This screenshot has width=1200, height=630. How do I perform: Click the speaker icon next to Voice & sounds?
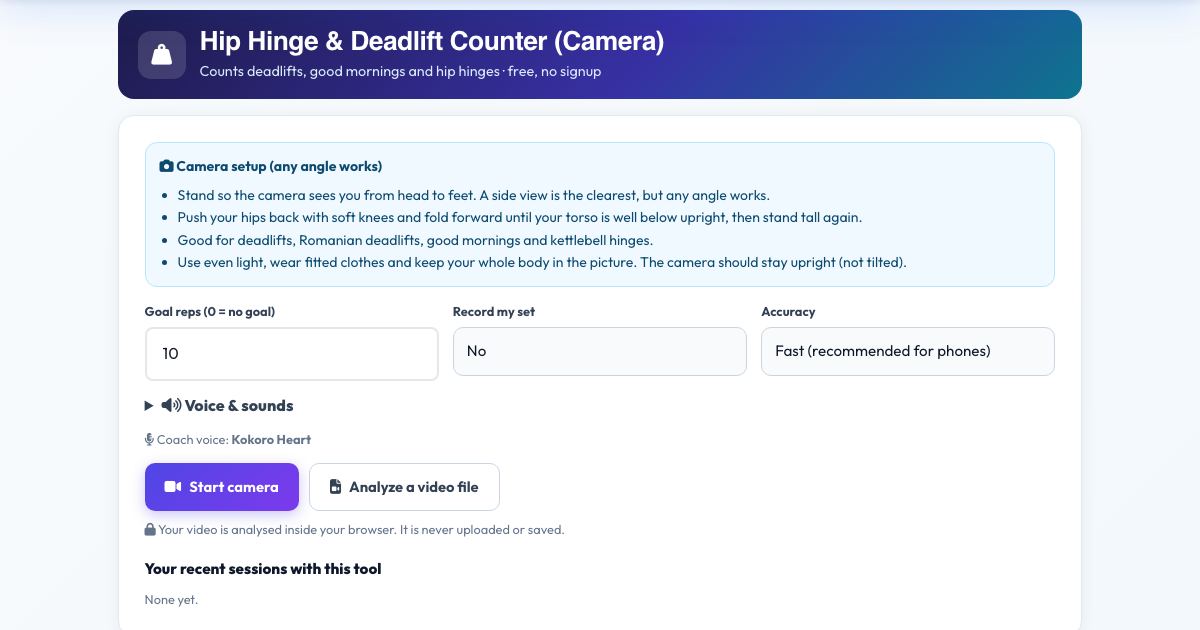coord(171,405)
